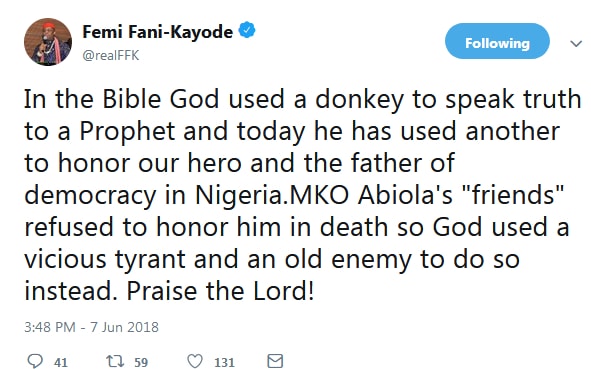Viewport: 591px width, 369px height.
Task: View the 59 retweets count
Action: pyautogui.click(x=141, y=363)
